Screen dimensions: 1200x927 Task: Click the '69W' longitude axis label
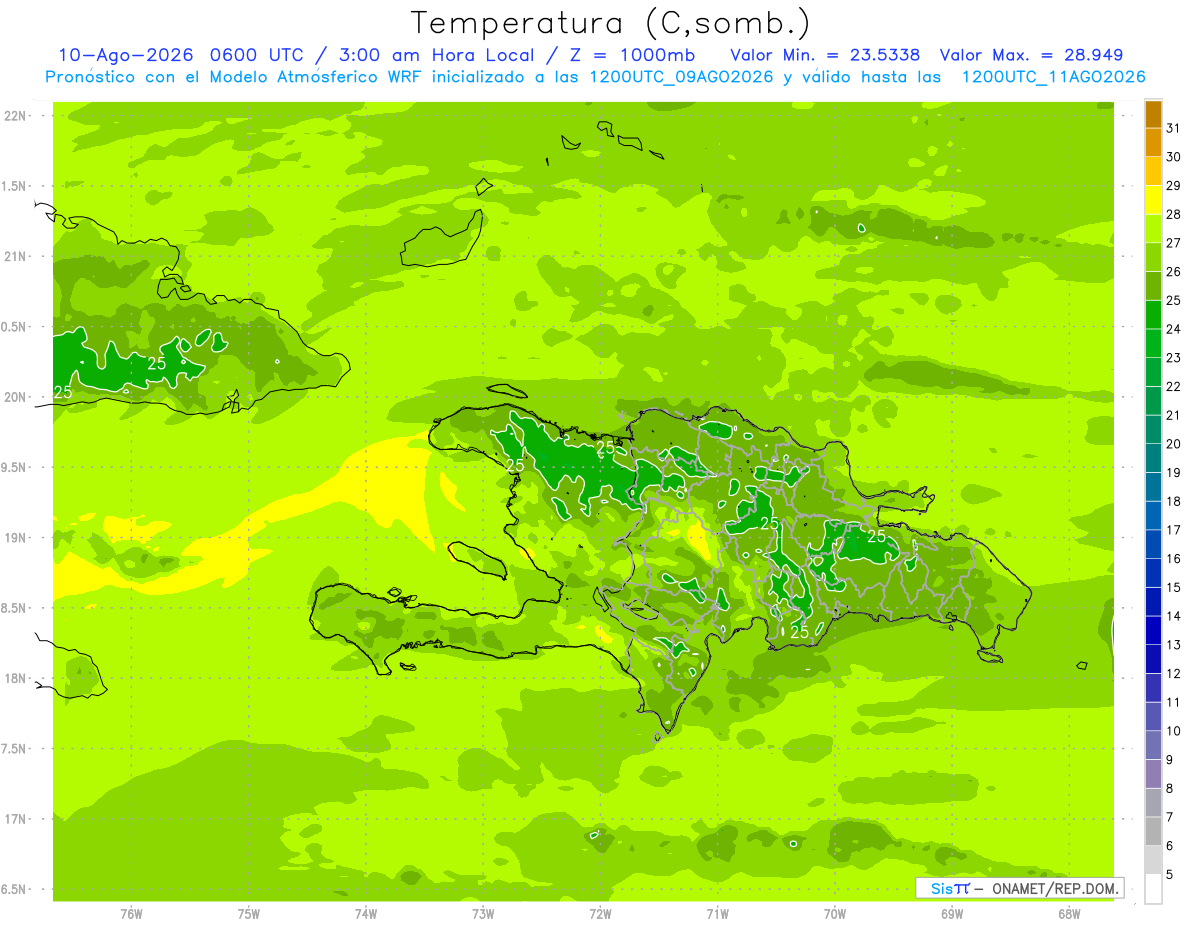(x=952, y=914)
